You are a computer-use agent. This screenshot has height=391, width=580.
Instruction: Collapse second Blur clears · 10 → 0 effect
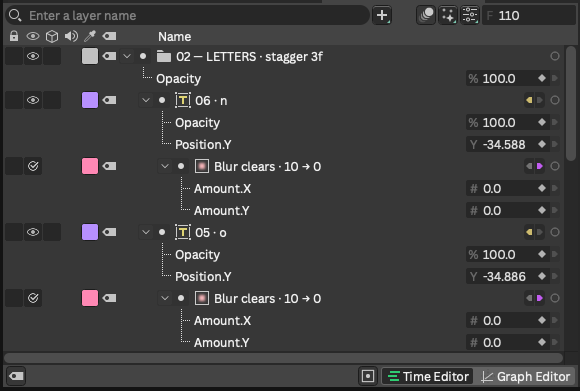click(x=165, y=298)
